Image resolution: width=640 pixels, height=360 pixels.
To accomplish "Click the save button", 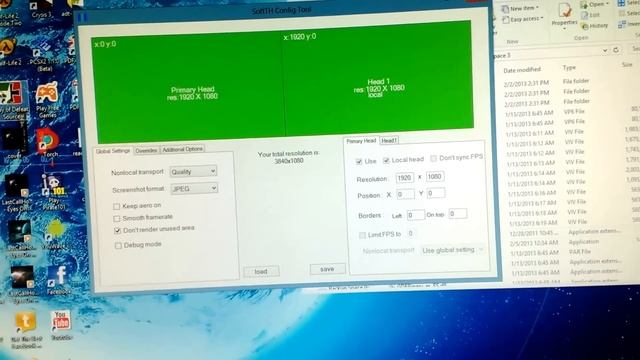I will (327, 269).
